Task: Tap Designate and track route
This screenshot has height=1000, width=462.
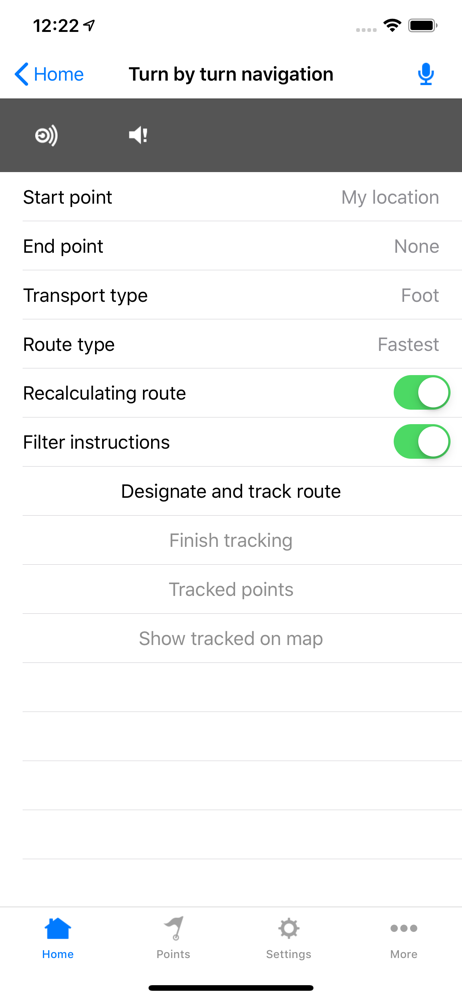Action: pos(231,491)
